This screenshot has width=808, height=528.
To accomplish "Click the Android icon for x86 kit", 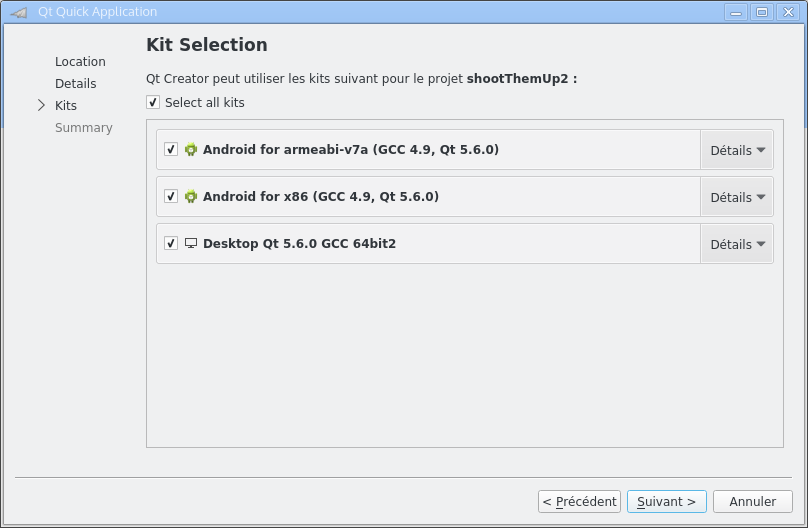I will 191,197.
